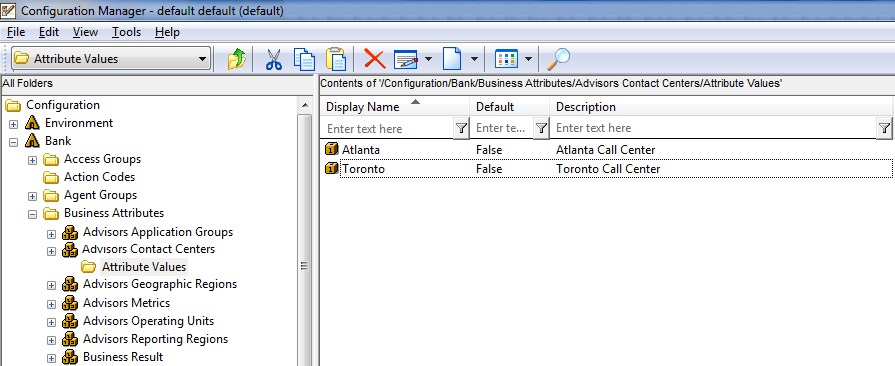Open the Properties icon in toolbar
This screenshot has height=366, width=895.
[x=406, y=59]
